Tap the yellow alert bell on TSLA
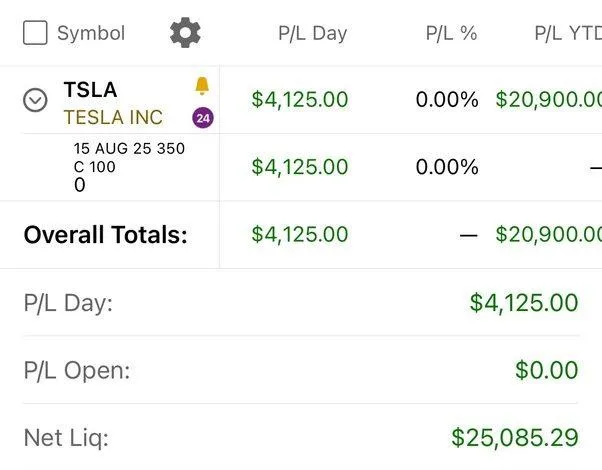Image resolution: width=602 pixels, height=470 pixels. (203, 87)
